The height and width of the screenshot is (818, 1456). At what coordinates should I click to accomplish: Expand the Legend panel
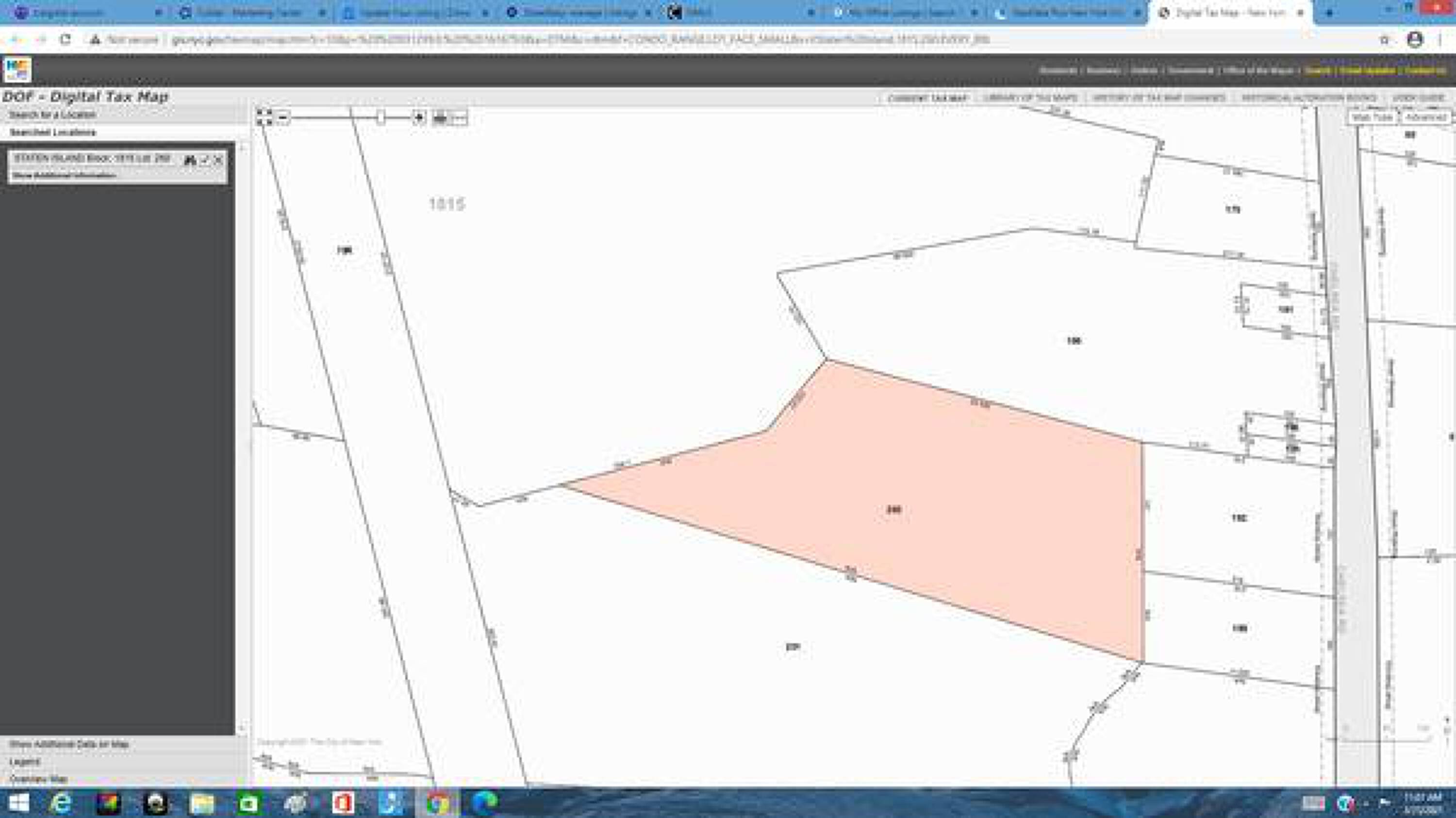[x=25, y=762]
